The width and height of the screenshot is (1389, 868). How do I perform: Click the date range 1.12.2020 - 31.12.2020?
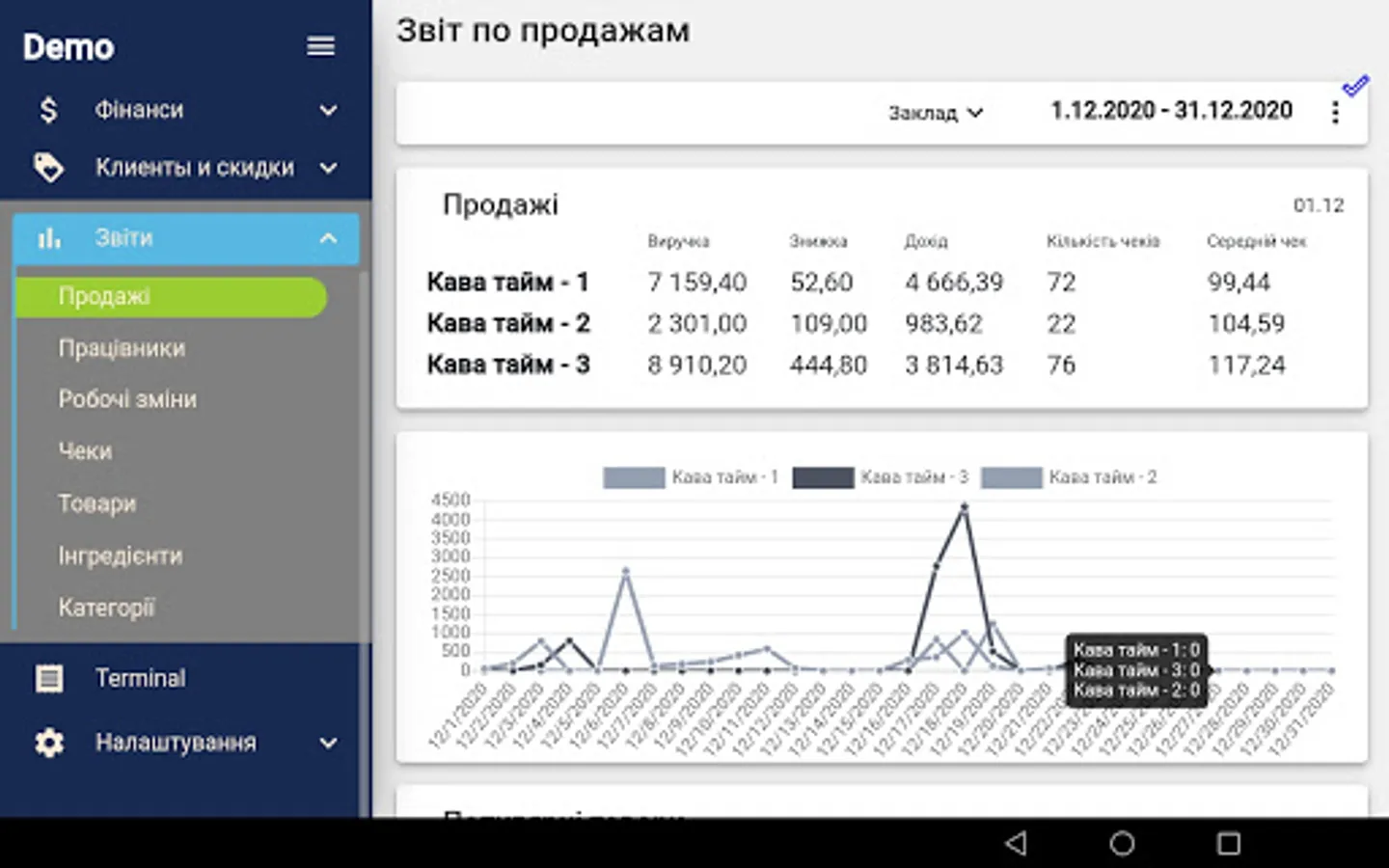(1171, 110)
